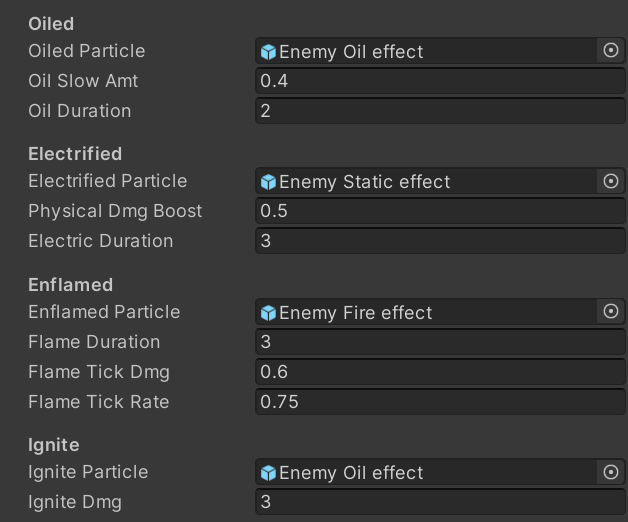Viewport: 628px width, 522px height.
Task: Click the Electric Duration value field
Action: (440, 241)
